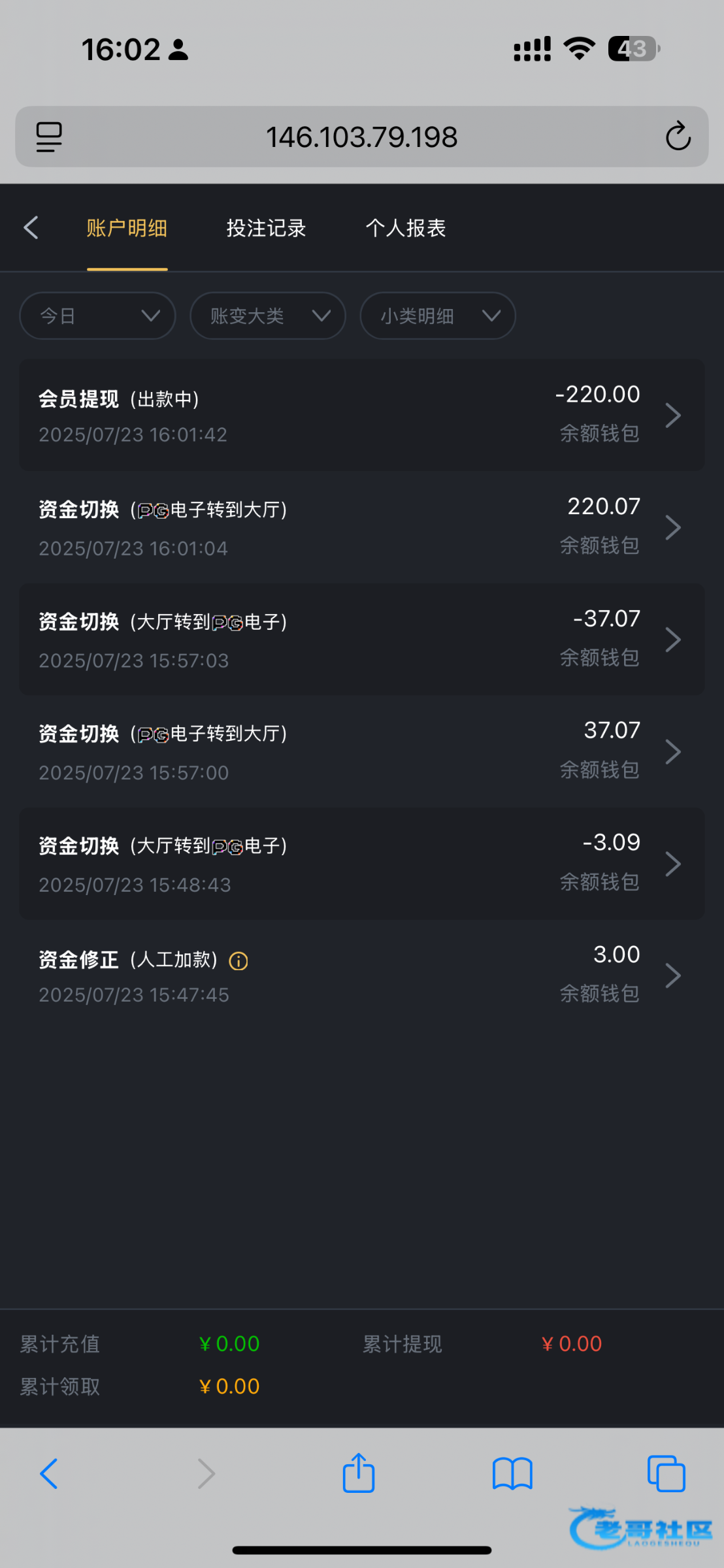Tap the in-app back arrow
This screenshot has height=1568, width=724.
31,228
